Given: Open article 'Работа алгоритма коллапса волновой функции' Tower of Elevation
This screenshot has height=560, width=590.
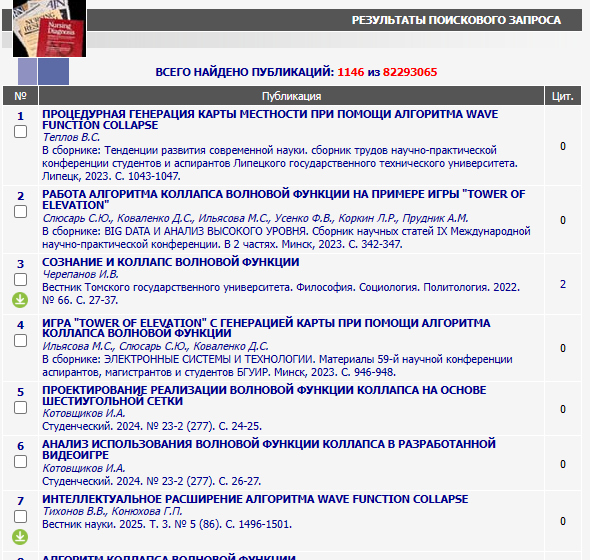Looking at the screenshot, I should 283,199.
